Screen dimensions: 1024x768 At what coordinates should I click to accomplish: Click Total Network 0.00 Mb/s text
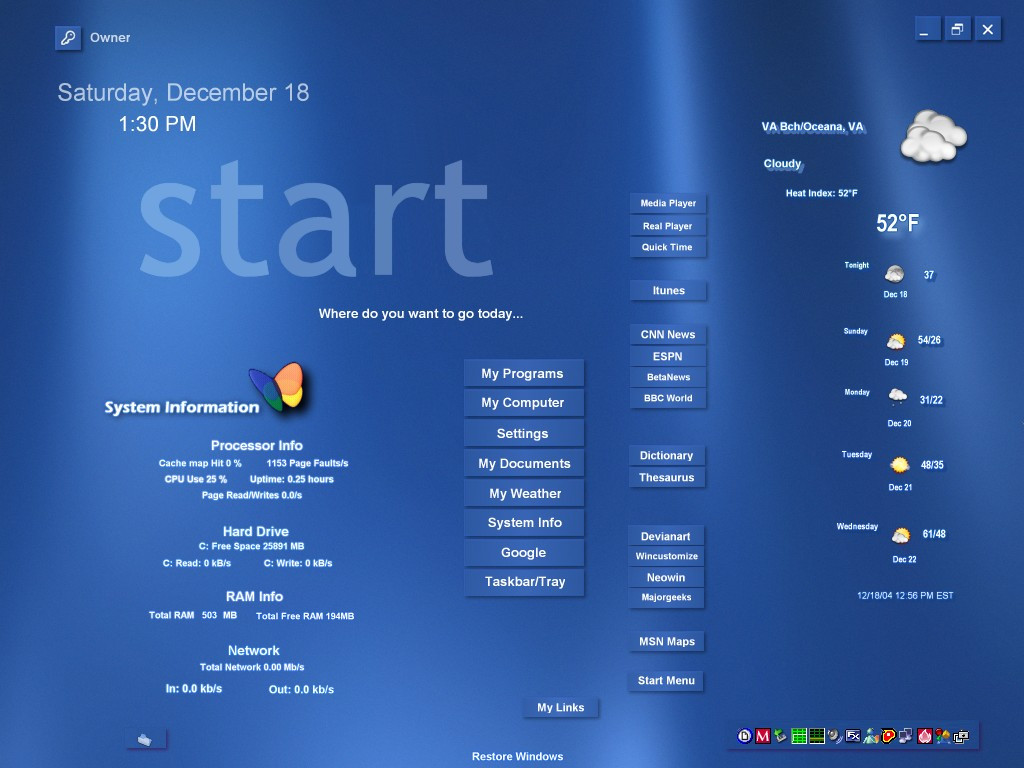point(252,667)
